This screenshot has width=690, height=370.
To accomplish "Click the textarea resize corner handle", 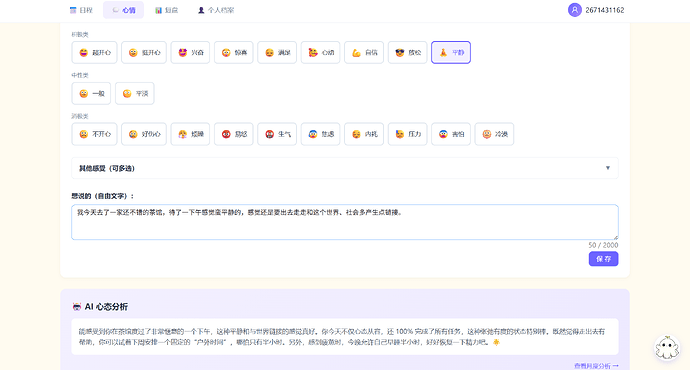I will 615,237.
